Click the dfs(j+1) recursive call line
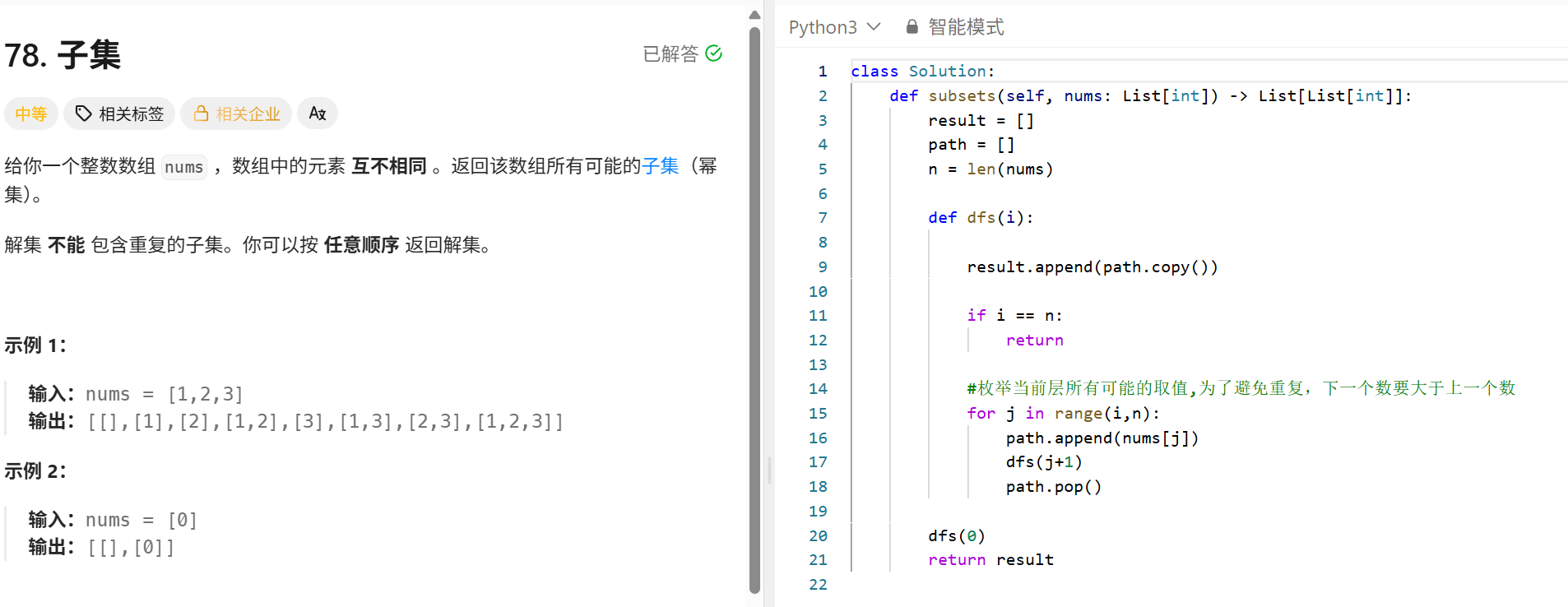Image resolution: width=1568 pixels, height=607 pixels. pos(1043,462)
